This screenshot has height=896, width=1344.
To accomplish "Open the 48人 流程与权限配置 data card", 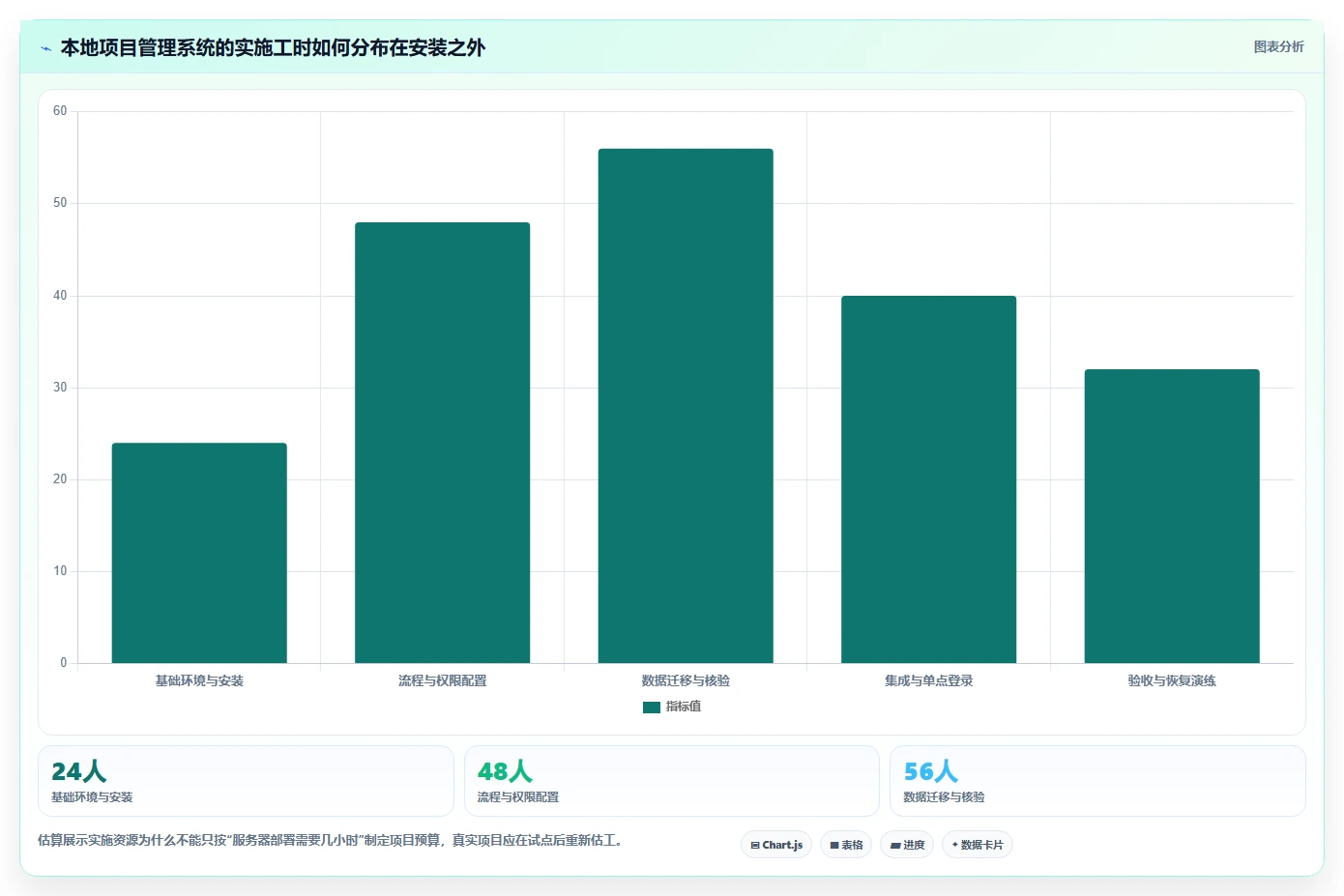I will click(672, 781).
